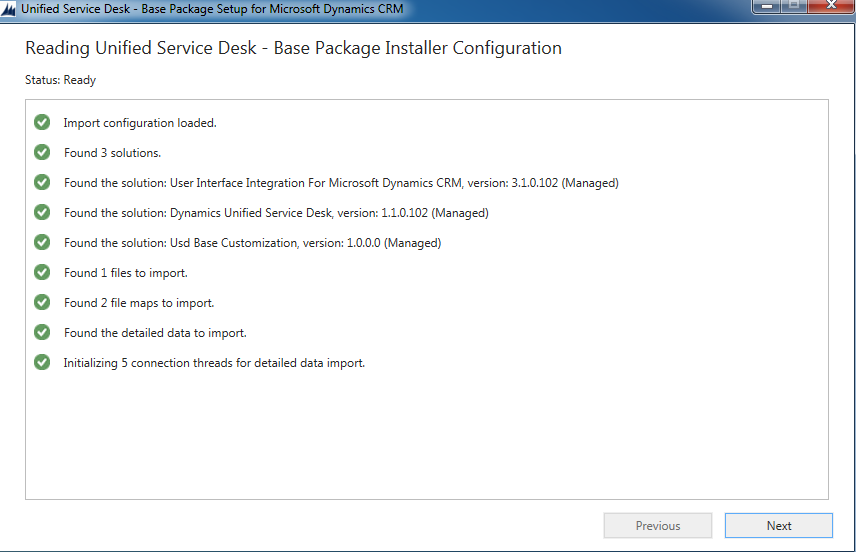Click check icon beside Found 2 file maps
The image size is (856, 552).
click(x=42, y=303)
